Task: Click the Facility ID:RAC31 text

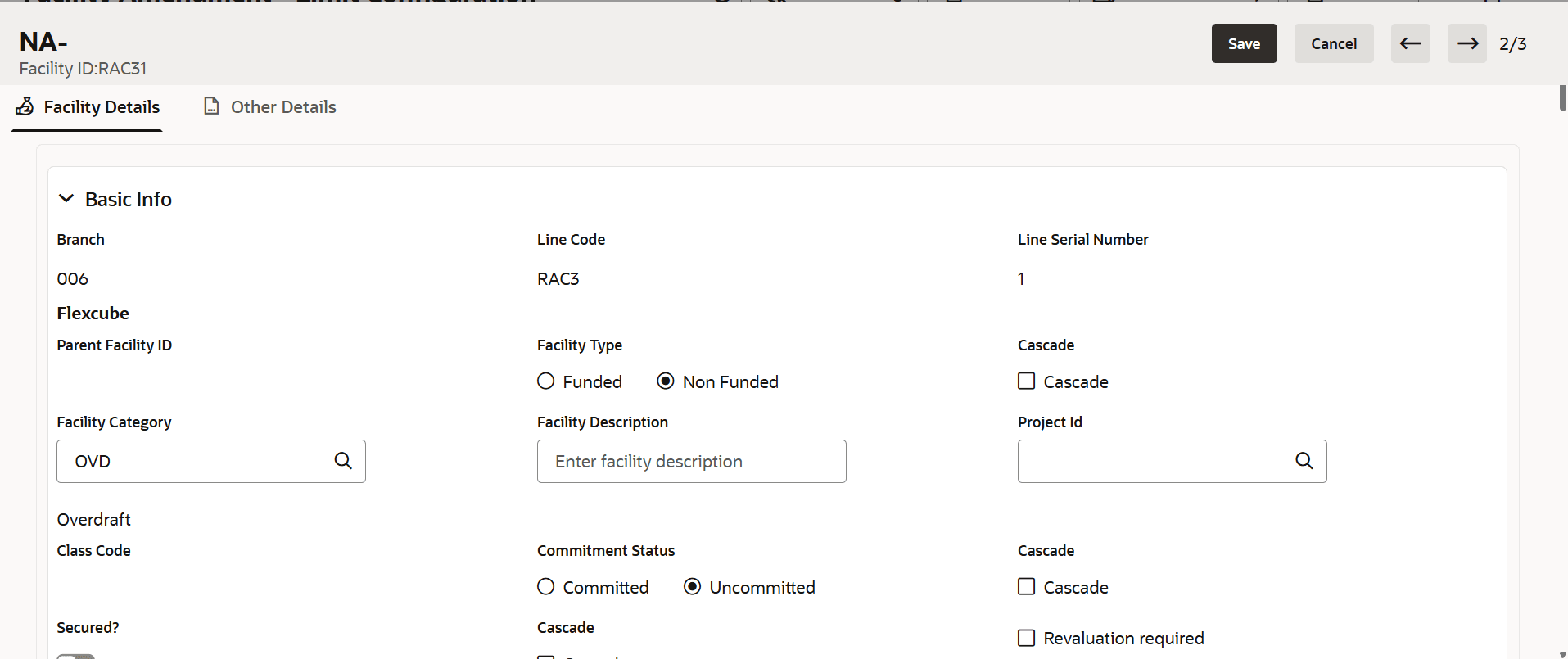Action: click(83, 69)
